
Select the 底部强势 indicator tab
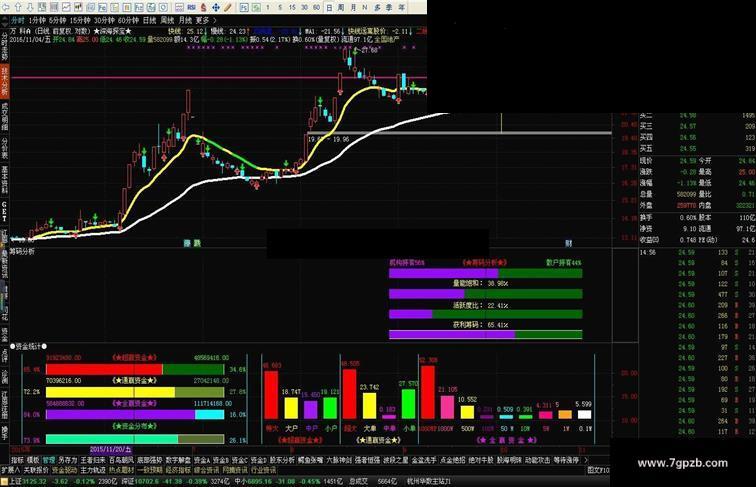[x=149, y=460]
